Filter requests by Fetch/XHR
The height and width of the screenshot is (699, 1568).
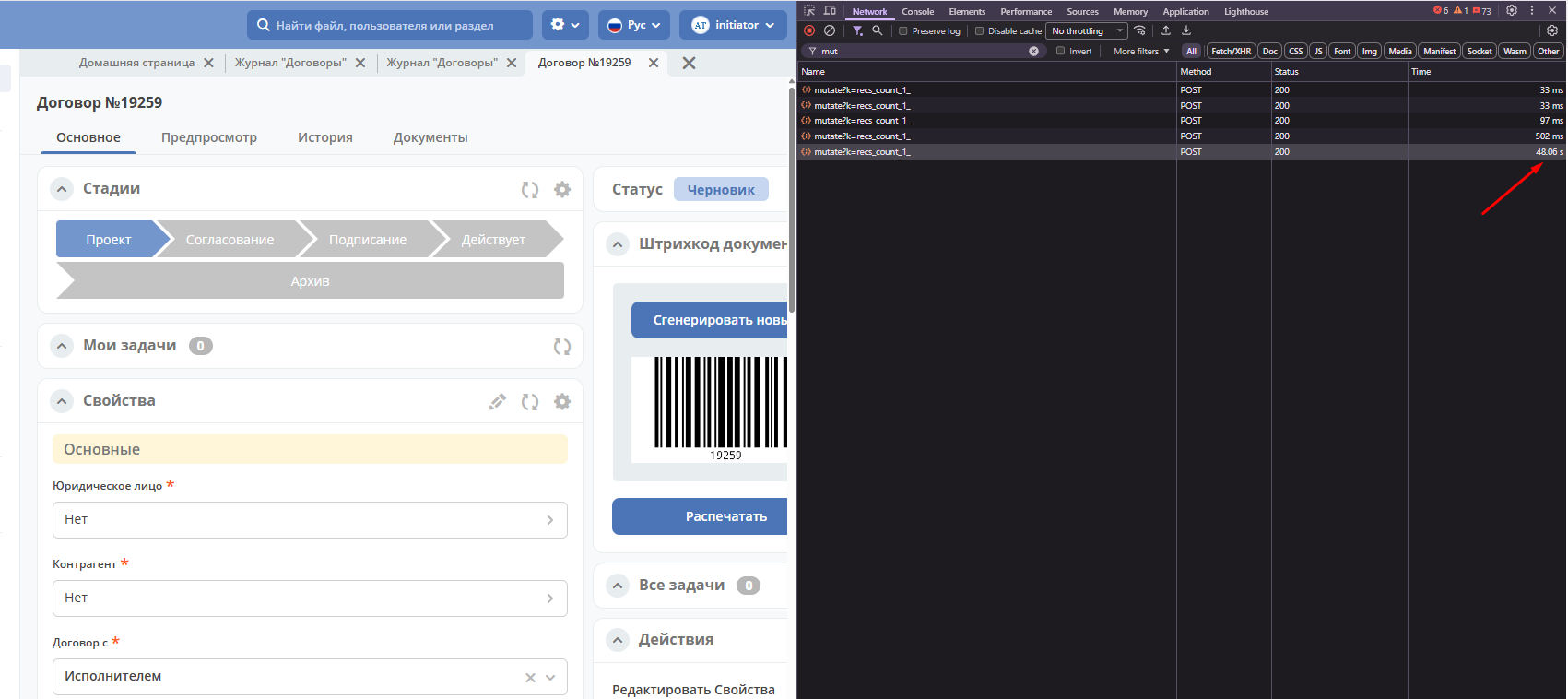coord(1231,52)
